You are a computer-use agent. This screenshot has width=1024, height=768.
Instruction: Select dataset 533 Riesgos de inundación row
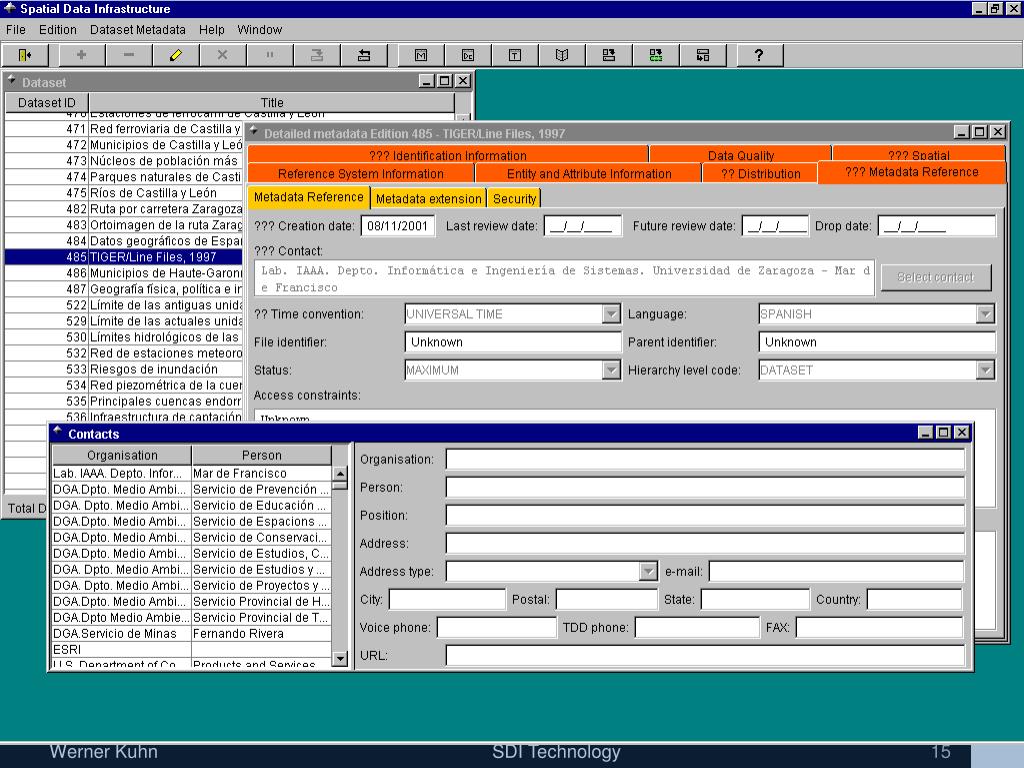[123, 369]
